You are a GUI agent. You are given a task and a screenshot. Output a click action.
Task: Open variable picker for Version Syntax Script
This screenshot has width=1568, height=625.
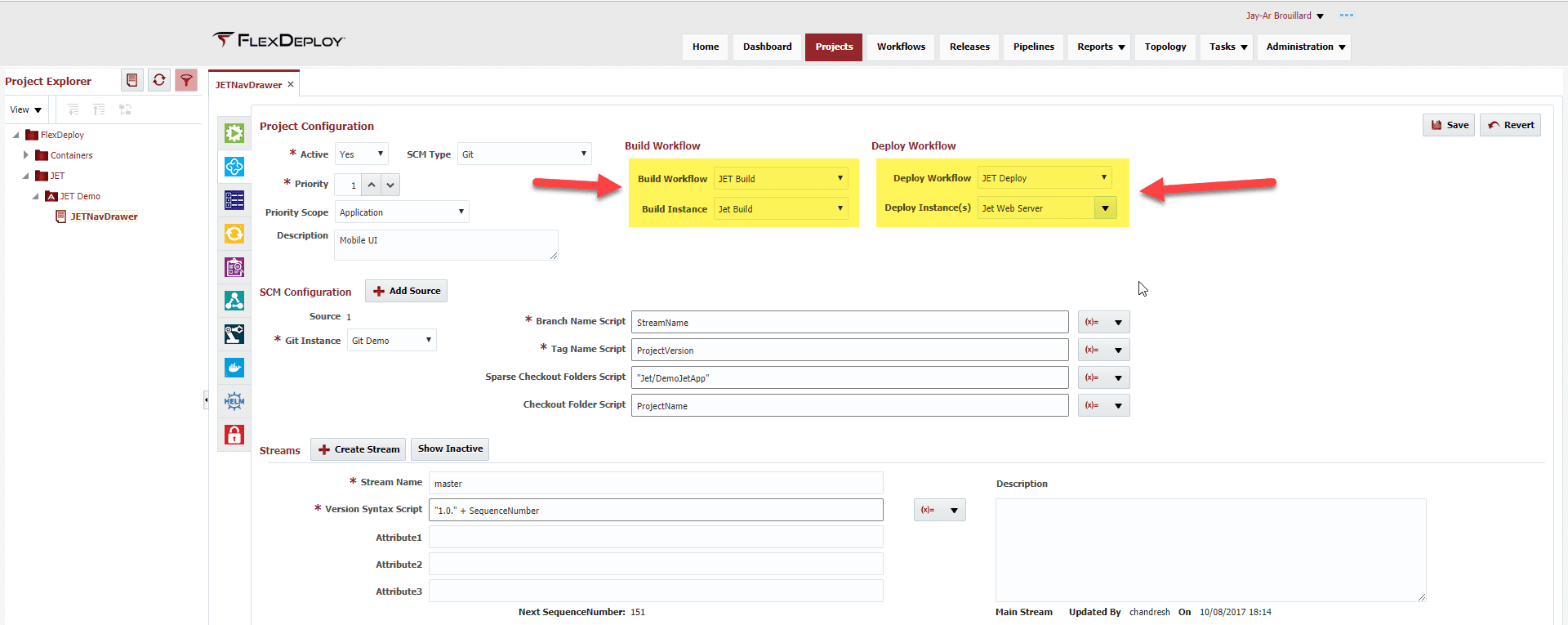[940, 510]
